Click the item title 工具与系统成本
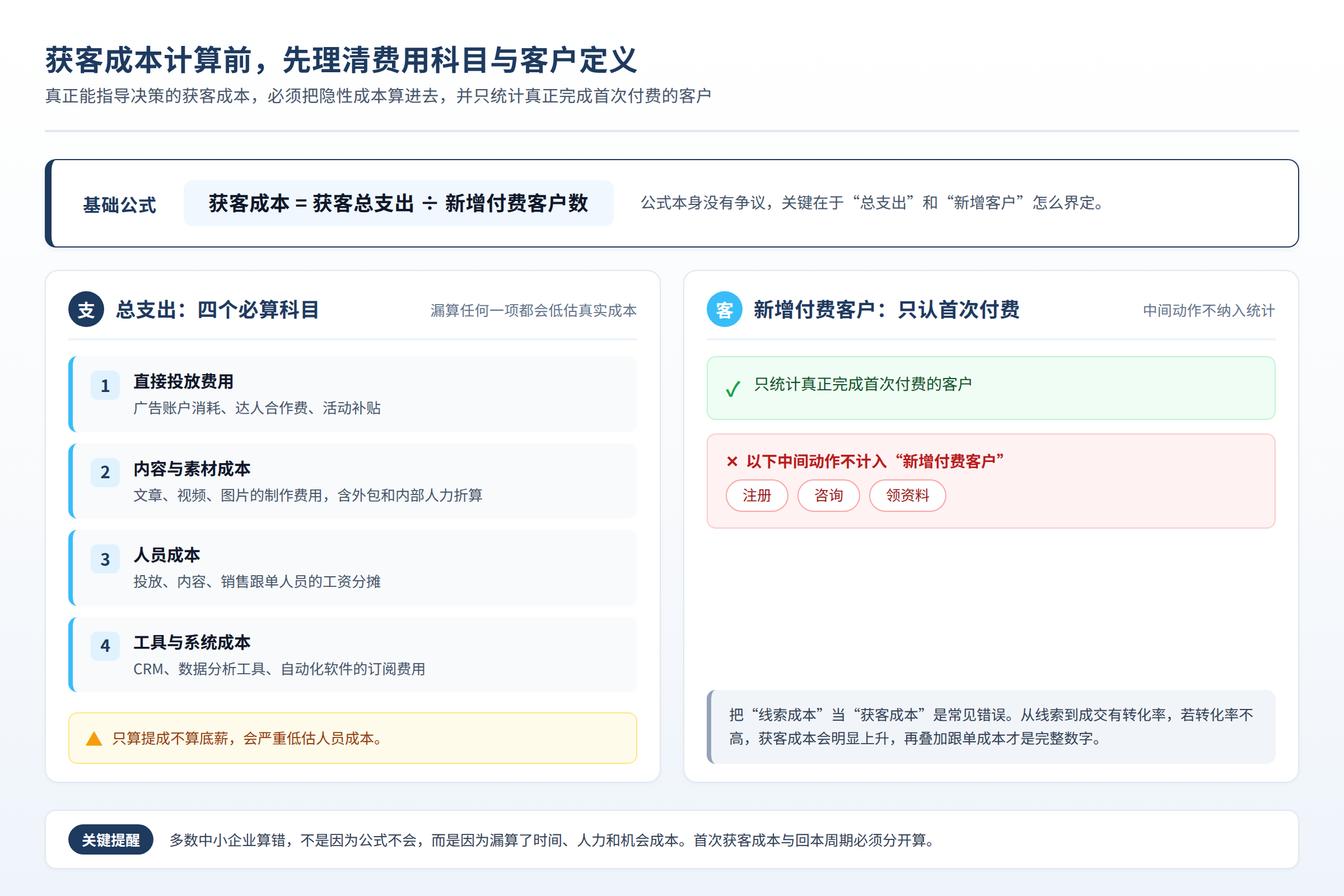1344x896 pixels. (192, 642)
